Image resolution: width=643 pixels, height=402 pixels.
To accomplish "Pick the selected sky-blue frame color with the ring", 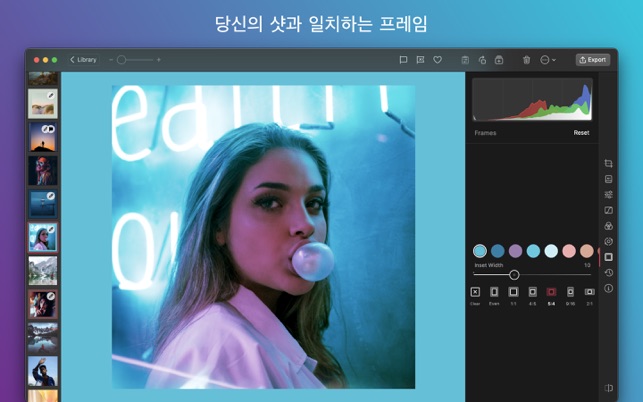I will click(480, 251).
